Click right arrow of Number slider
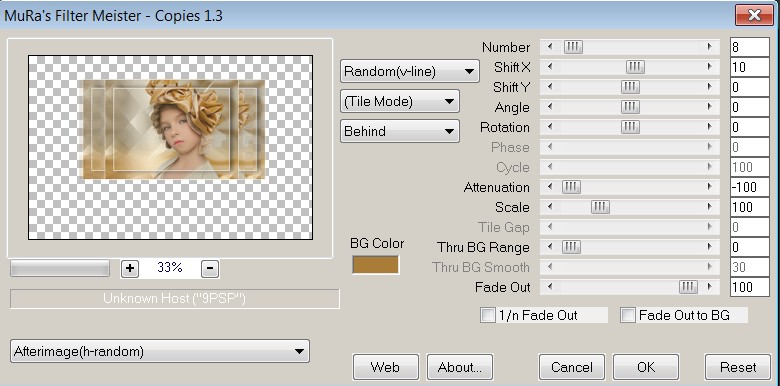 pyautogui.click(x=709, y=47)
